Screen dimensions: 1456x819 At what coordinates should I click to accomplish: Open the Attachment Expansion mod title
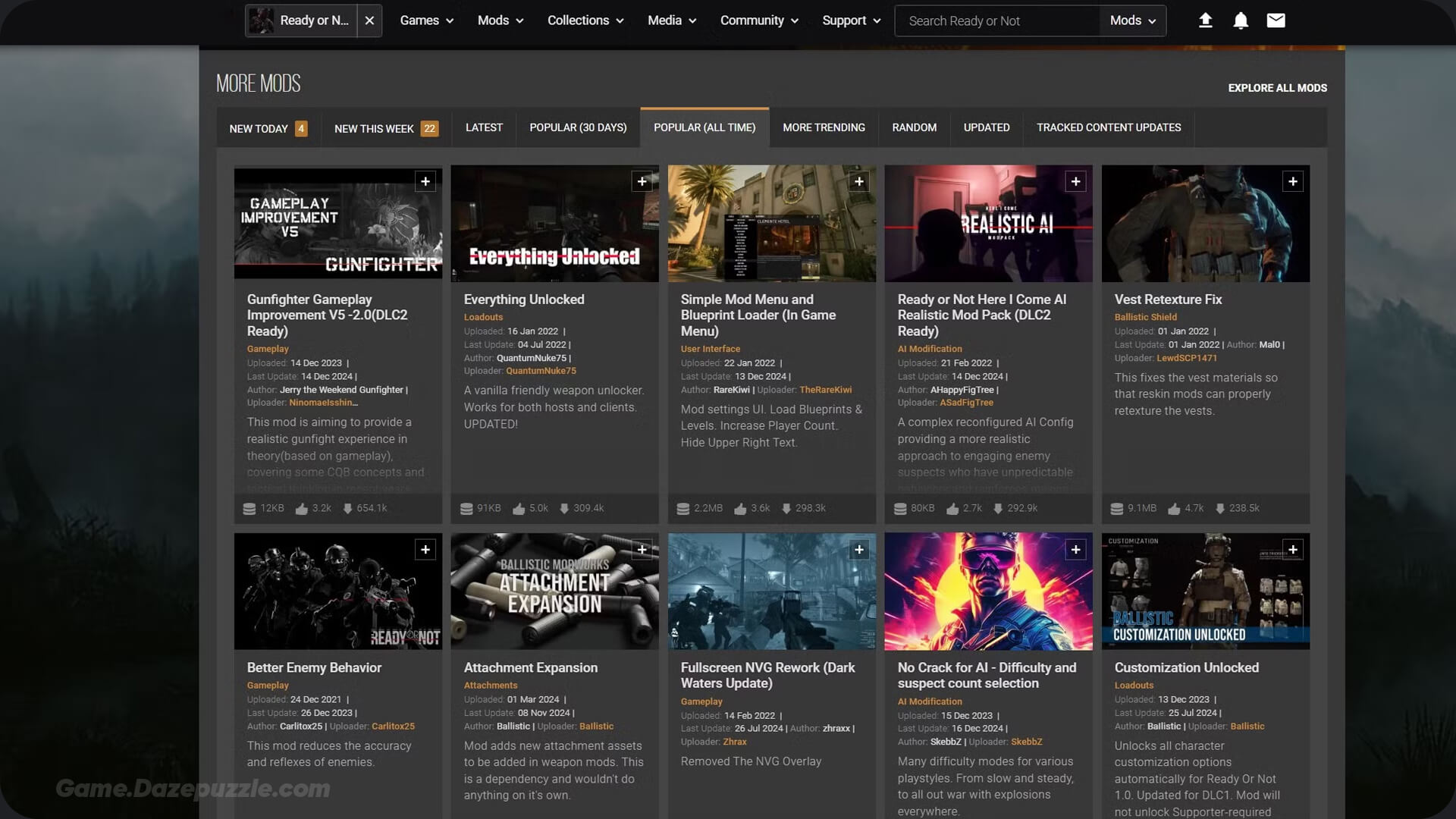click(531, 667)
